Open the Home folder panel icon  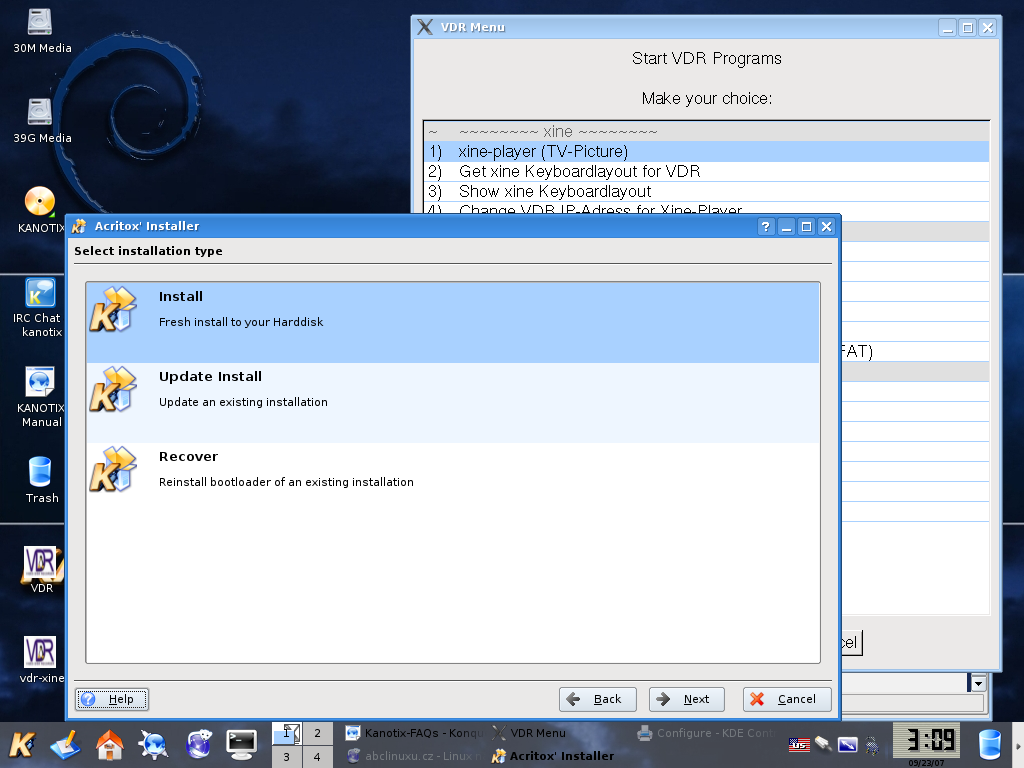[110, 744]
